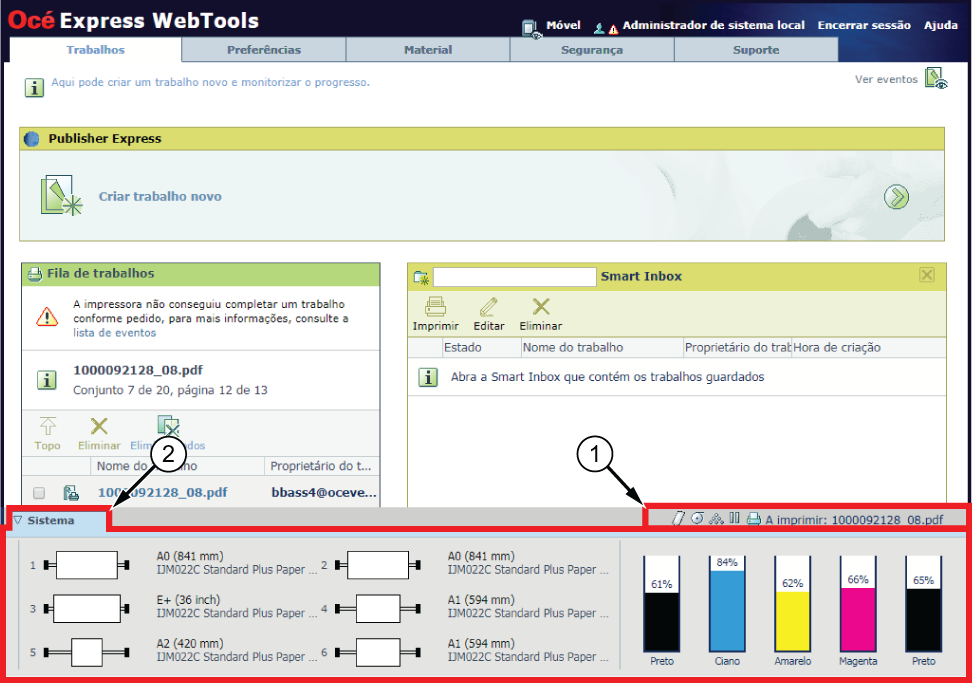Click the Amarelo ink level bar

coord(792,604)
